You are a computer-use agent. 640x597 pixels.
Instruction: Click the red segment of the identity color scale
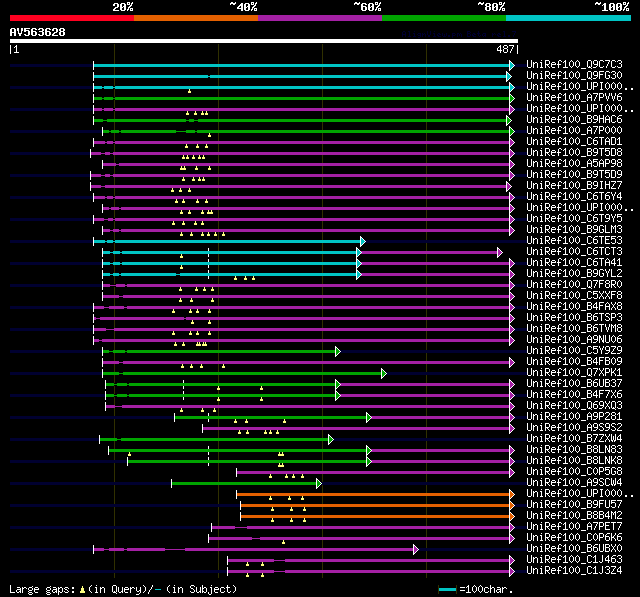(x=72, y=18)
